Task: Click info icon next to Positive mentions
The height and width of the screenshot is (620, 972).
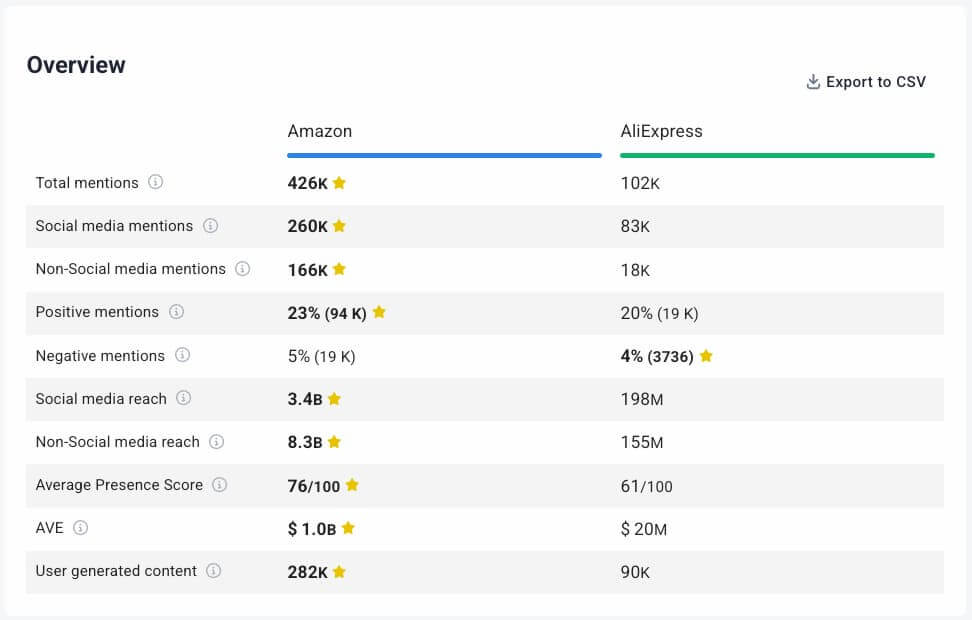Action: pyautogui.click(x=176, y=311)
